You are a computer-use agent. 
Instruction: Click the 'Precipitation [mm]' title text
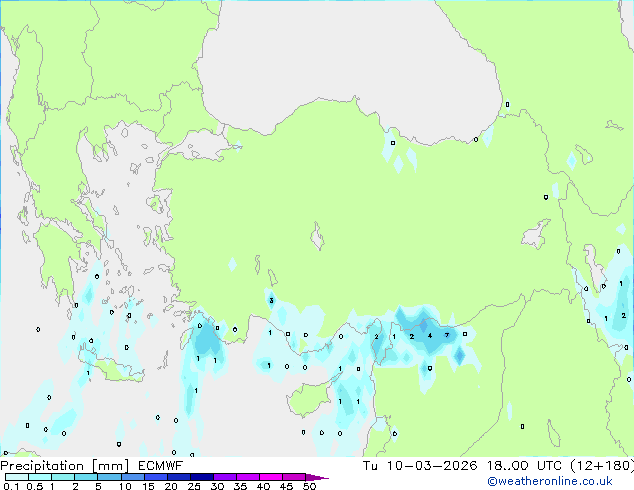pos(65,466)
